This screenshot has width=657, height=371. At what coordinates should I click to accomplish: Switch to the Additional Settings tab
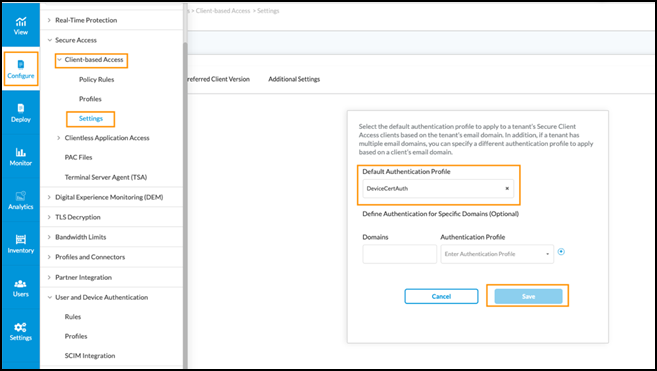click(x=294, y=79)
